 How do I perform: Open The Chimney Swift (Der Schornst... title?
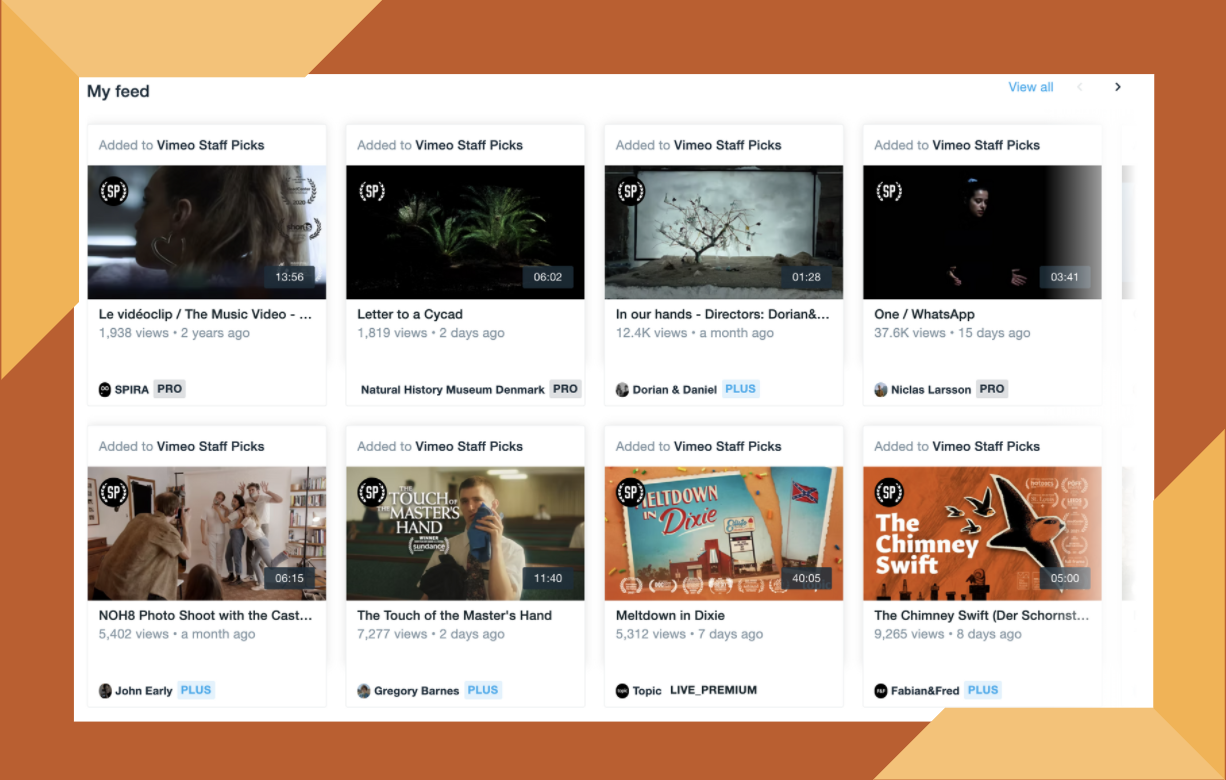(x=982, y=615)
